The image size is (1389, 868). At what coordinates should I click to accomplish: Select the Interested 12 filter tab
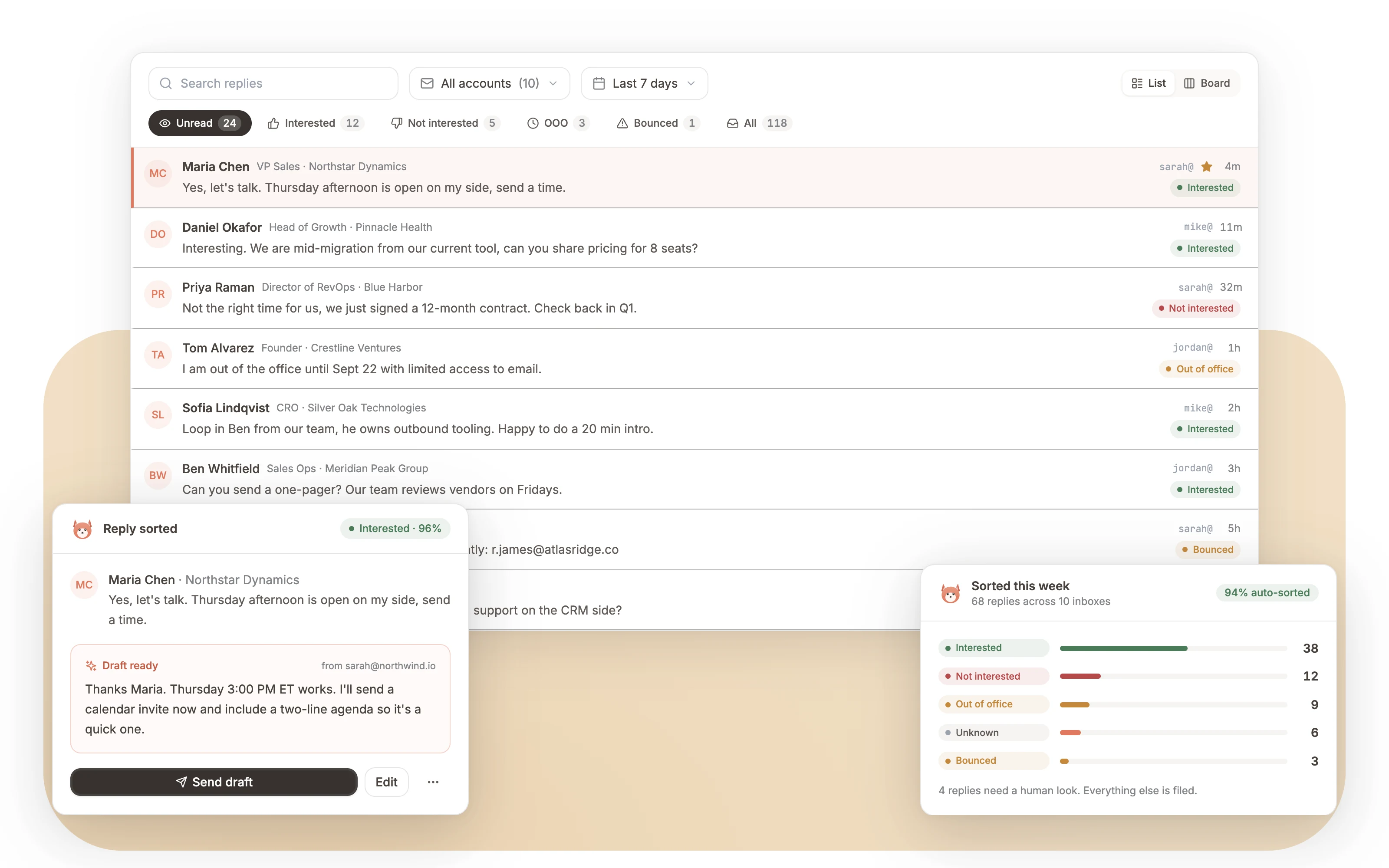316,123
